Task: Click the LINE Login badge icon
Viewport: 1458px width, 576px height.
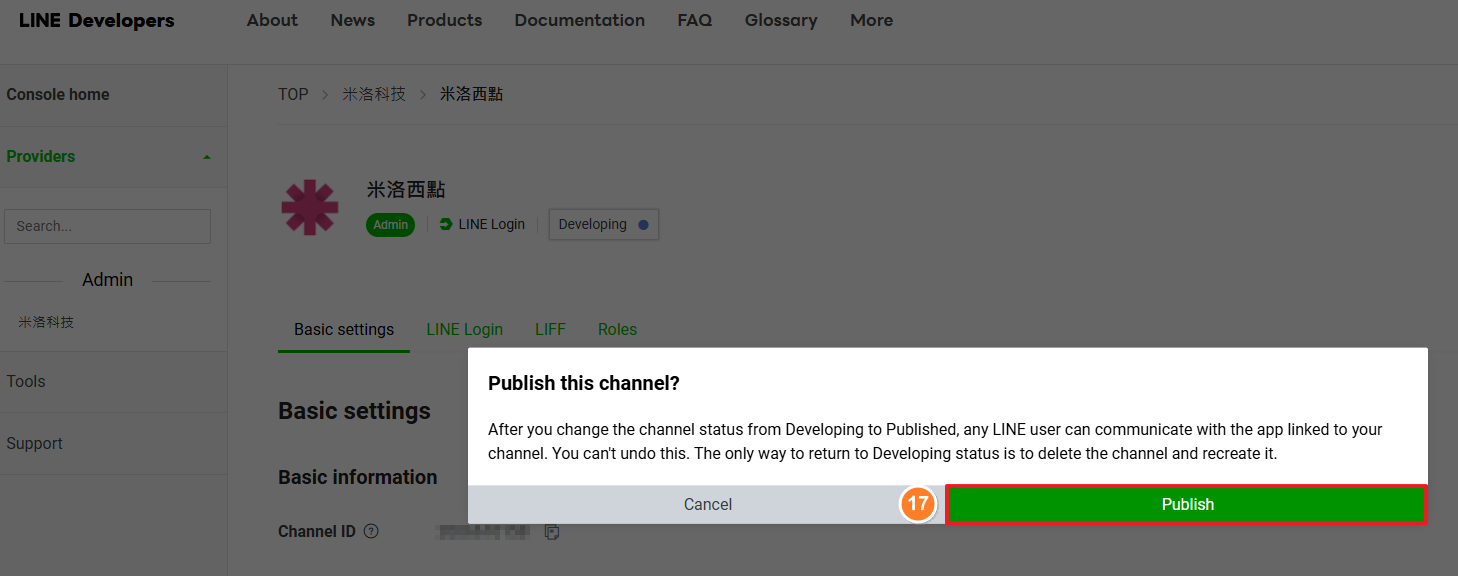Action: click(x=446, y=224)
